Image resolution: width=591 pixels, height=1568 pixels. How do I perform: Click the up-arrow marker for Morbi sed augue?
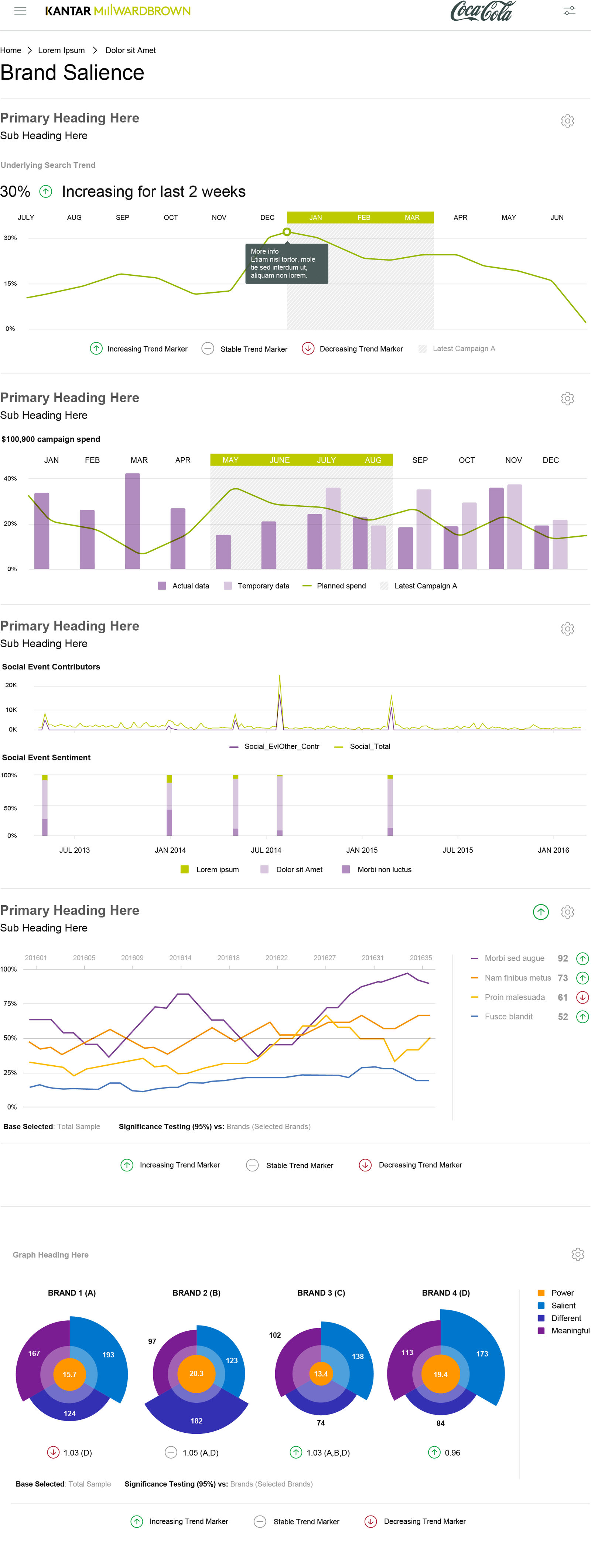[582, 958]
